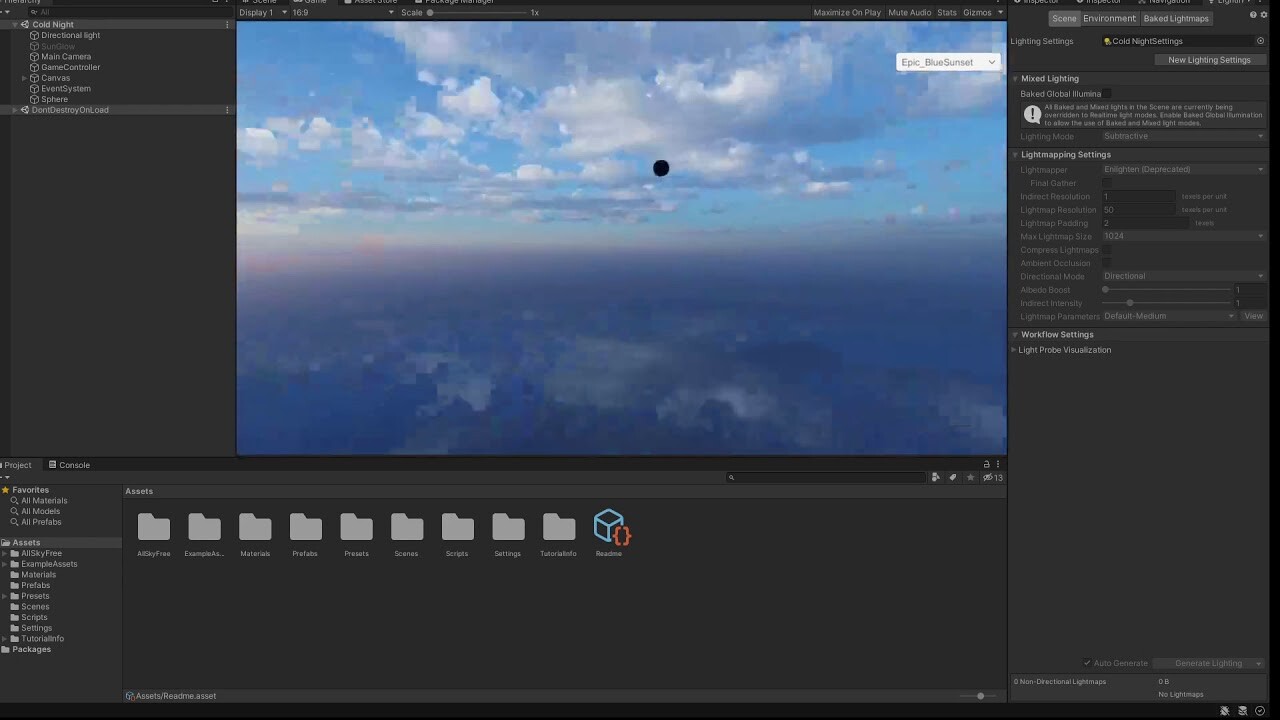Switch to the Baked Lightmaps tab
This screenshot has height=720, width=1280.
tap(1175, 18)
